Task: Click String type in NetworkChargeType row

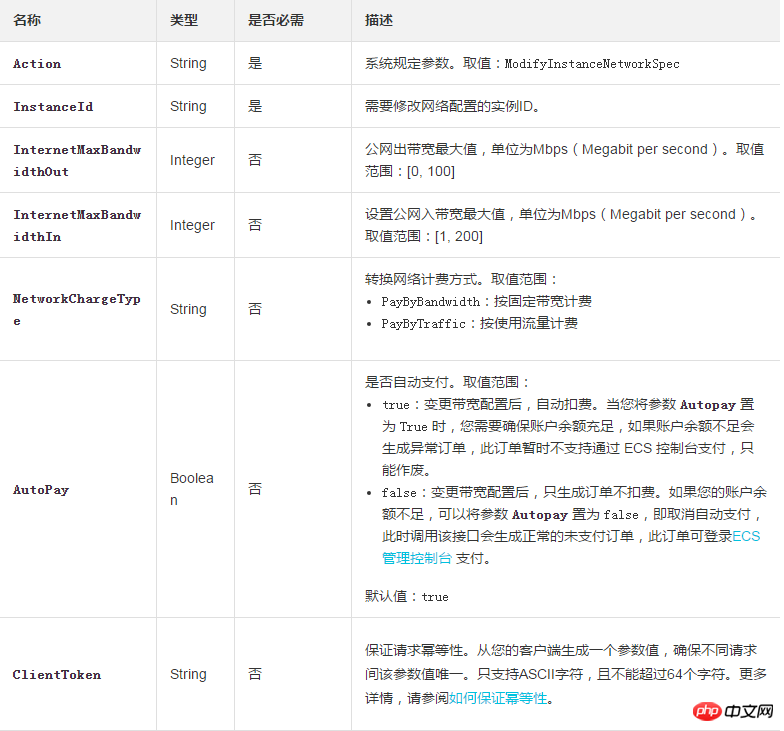Action: 188,310
